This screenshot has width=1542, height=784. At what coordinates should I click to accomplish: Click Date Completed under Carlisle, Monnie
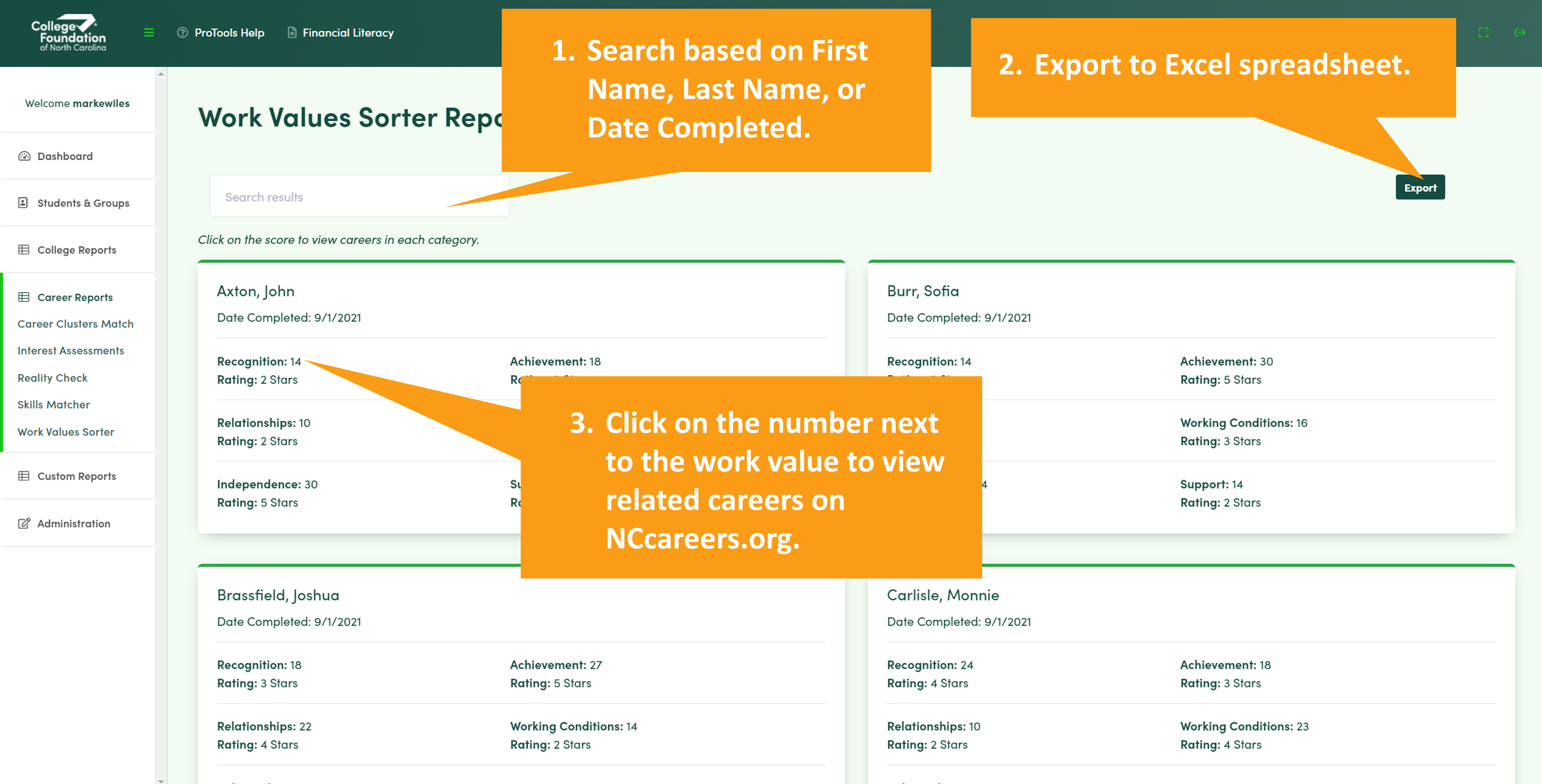pos(959,621)
